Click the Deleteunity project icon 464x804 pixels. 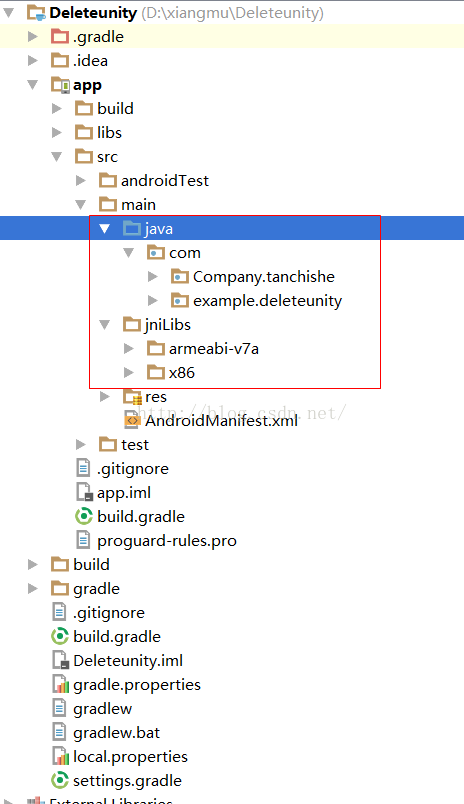point(36,13)
